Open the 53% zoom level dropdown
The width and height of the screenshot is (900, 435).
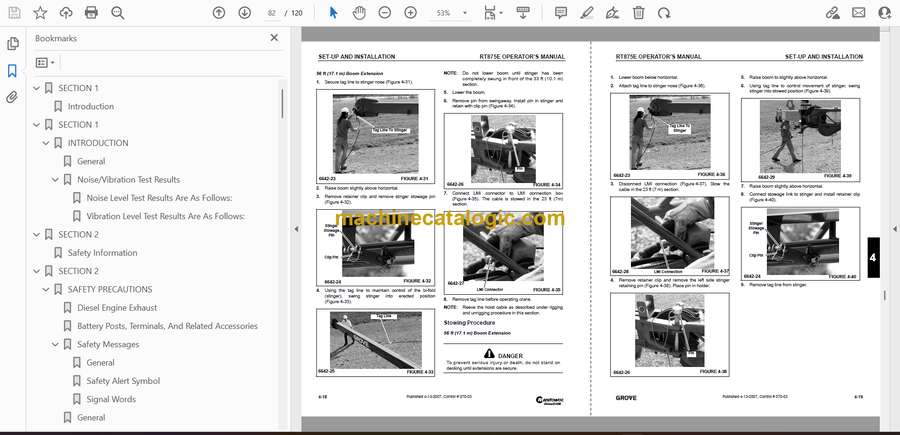tap(452, 13)
